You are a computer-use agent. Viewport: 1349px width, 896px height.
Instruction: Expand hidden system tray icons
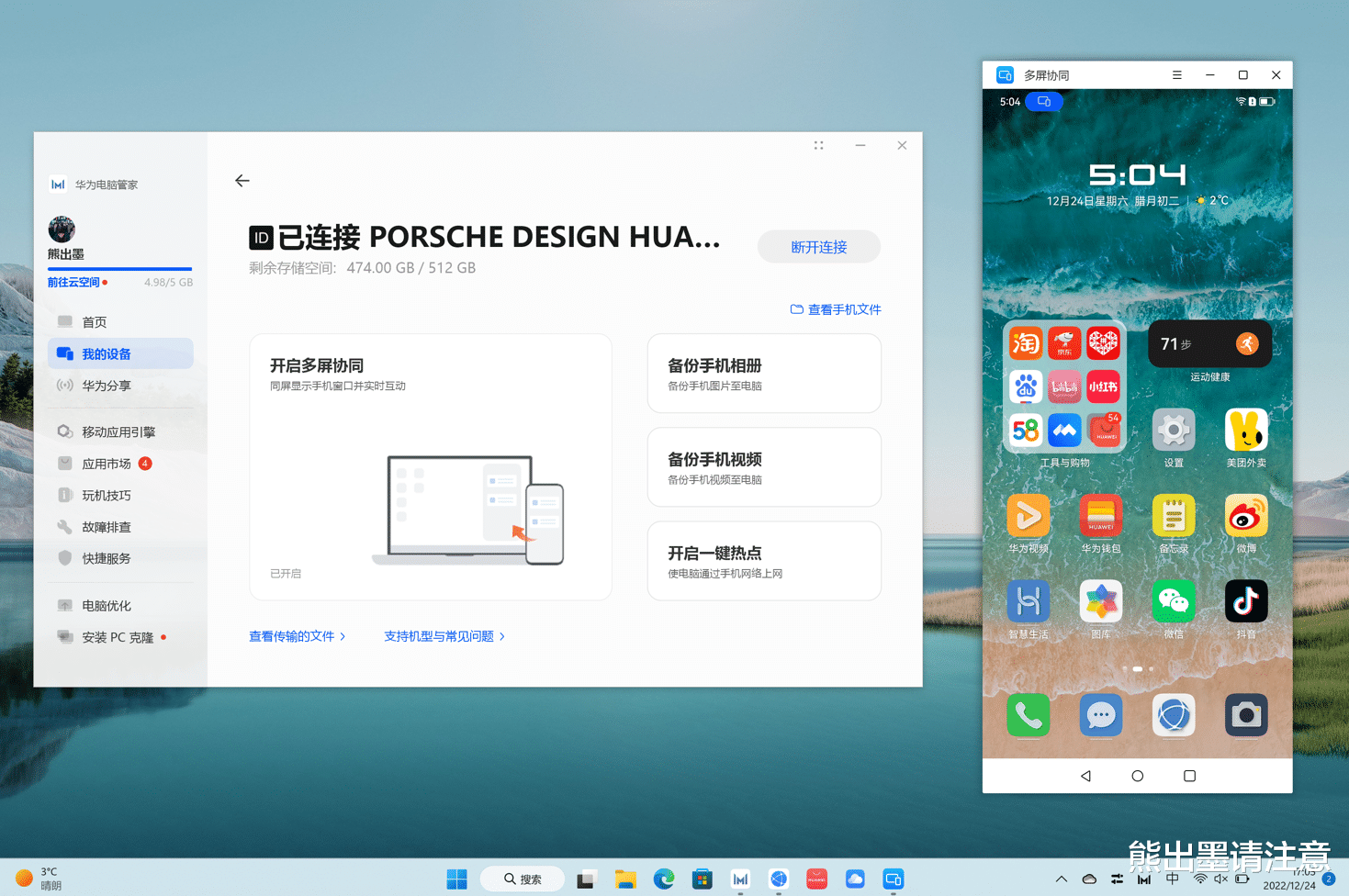coord(1062,879)
